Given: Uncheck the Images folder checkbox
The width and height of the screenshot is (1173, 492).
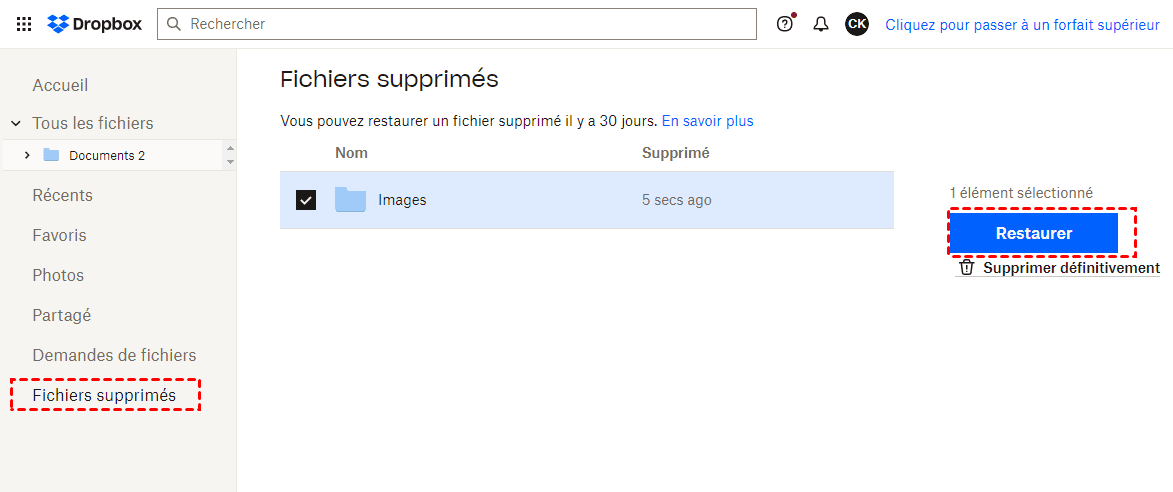Looking at the screenshot, I should pos(306,200).
